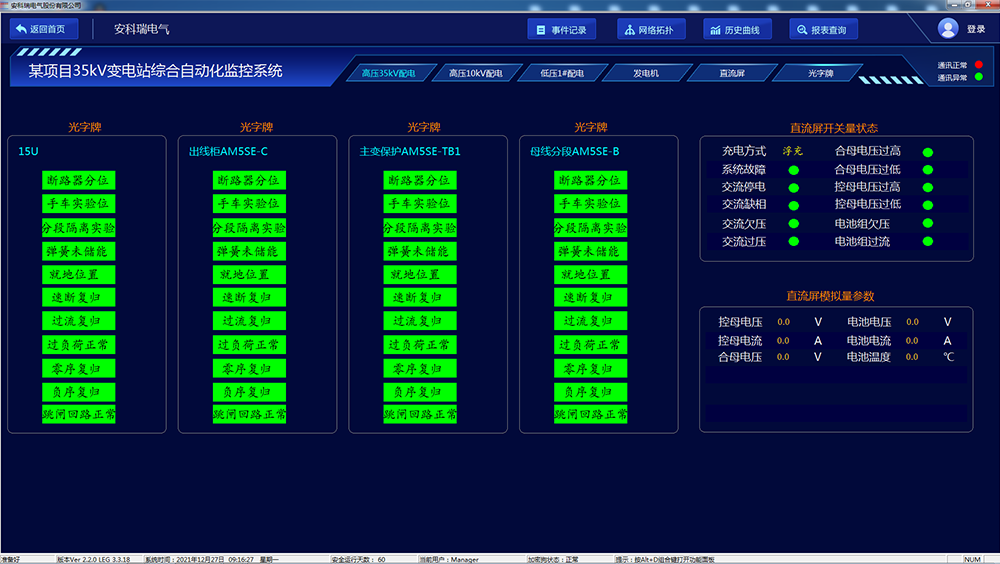Click the 网络拓扑 topology icon
Screen dimensions: 1000x564
click(629, 30)
